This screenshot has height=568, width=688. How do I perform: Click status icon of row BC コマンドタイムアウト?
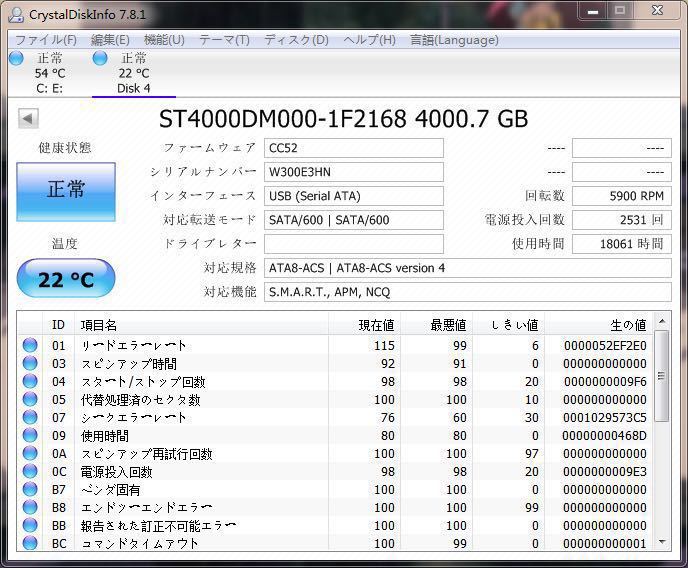[30, 543]
